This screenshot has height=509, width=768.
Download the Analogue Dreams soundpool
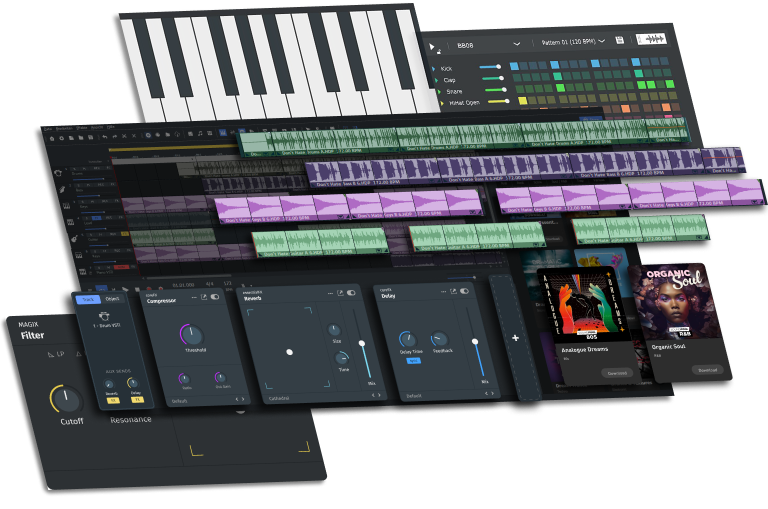[617, 373]
